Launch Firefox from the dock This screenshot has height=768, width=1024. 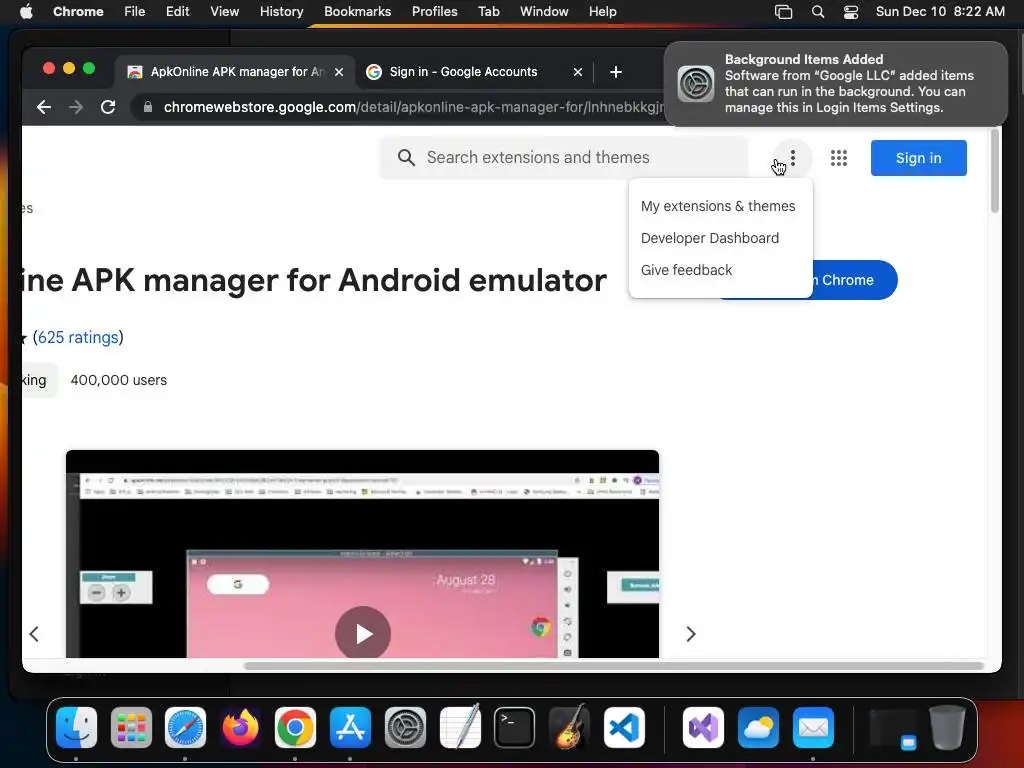[240, 727]
